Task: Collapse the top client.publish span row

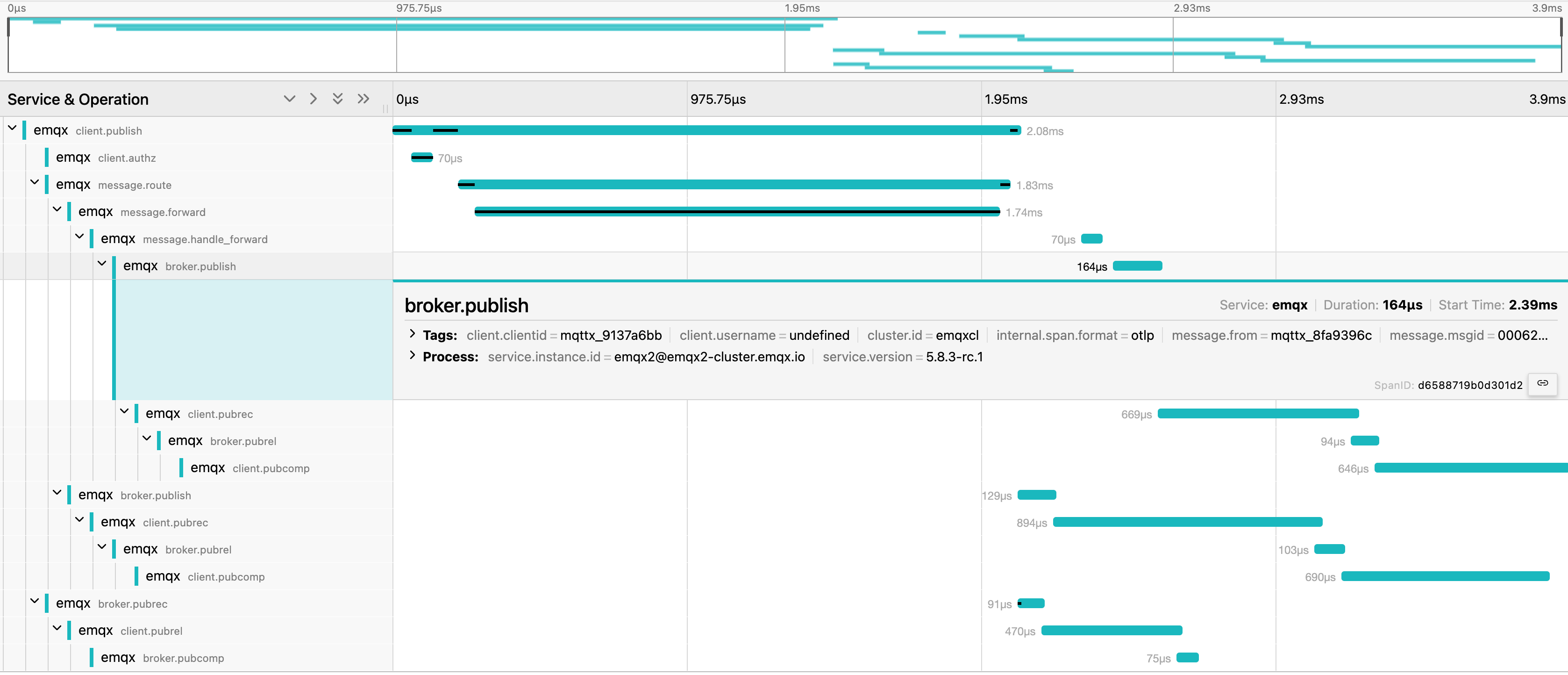Action: pos(12,128)
